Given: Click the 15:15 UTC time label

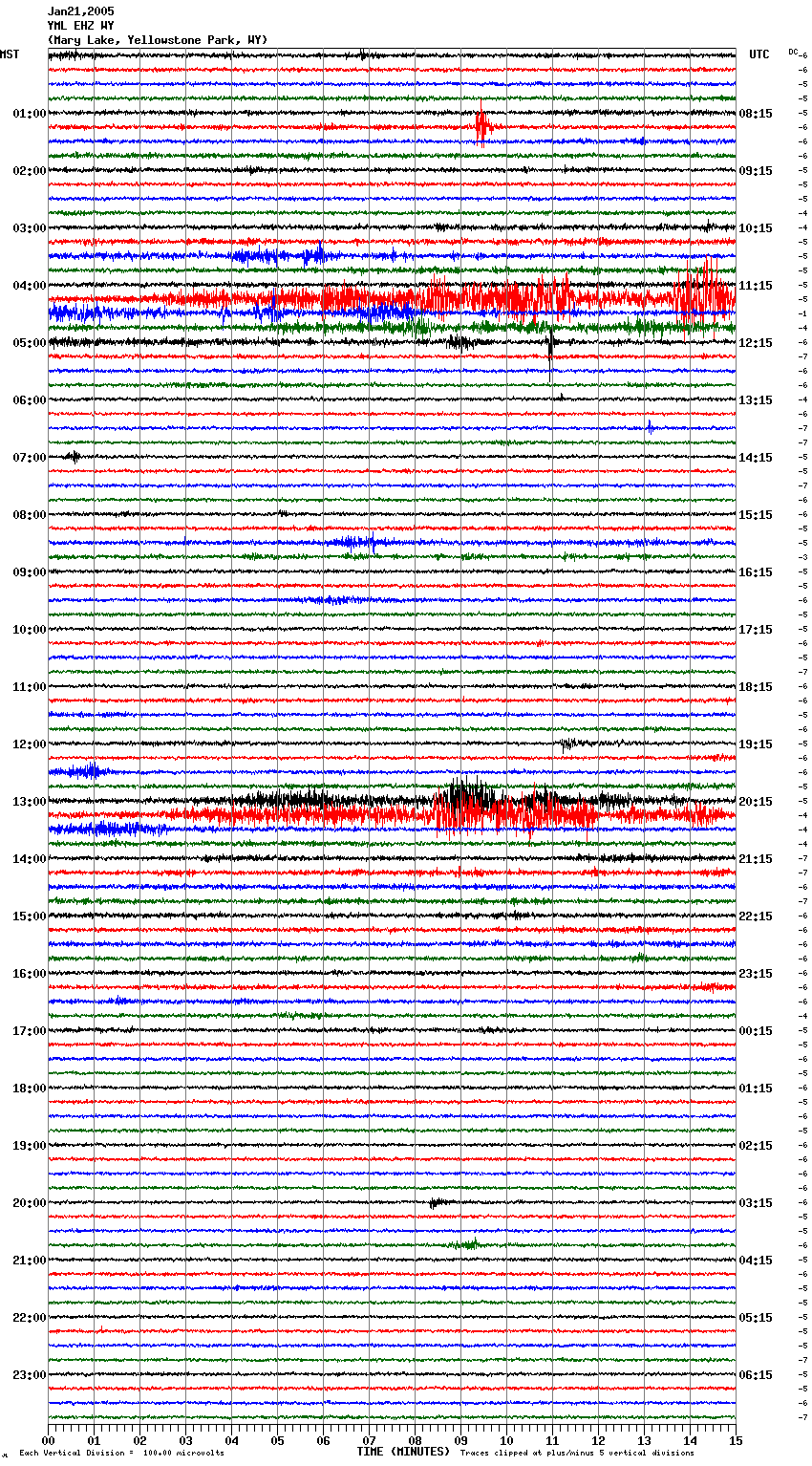Looking at the screenshot, I should coord(756,515).
